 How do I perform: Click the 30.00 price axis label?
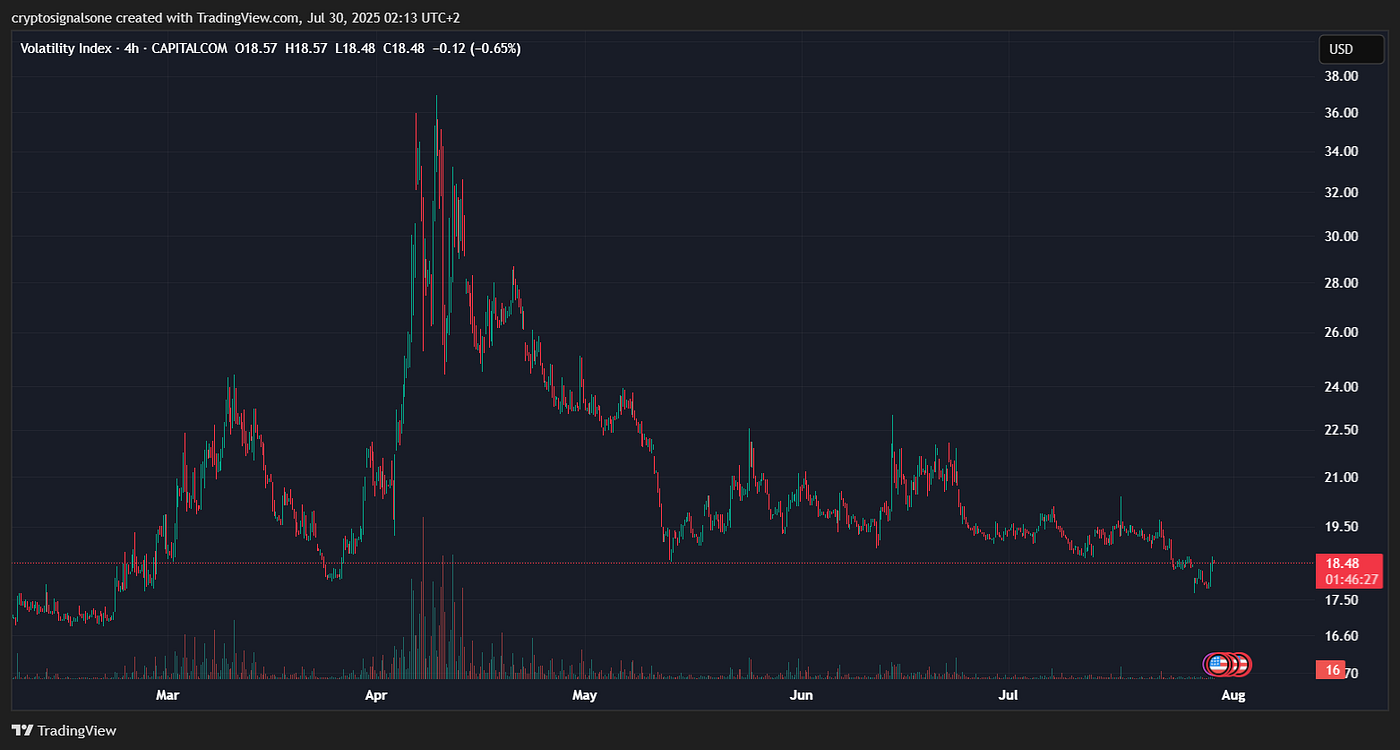click(1342, 237)
